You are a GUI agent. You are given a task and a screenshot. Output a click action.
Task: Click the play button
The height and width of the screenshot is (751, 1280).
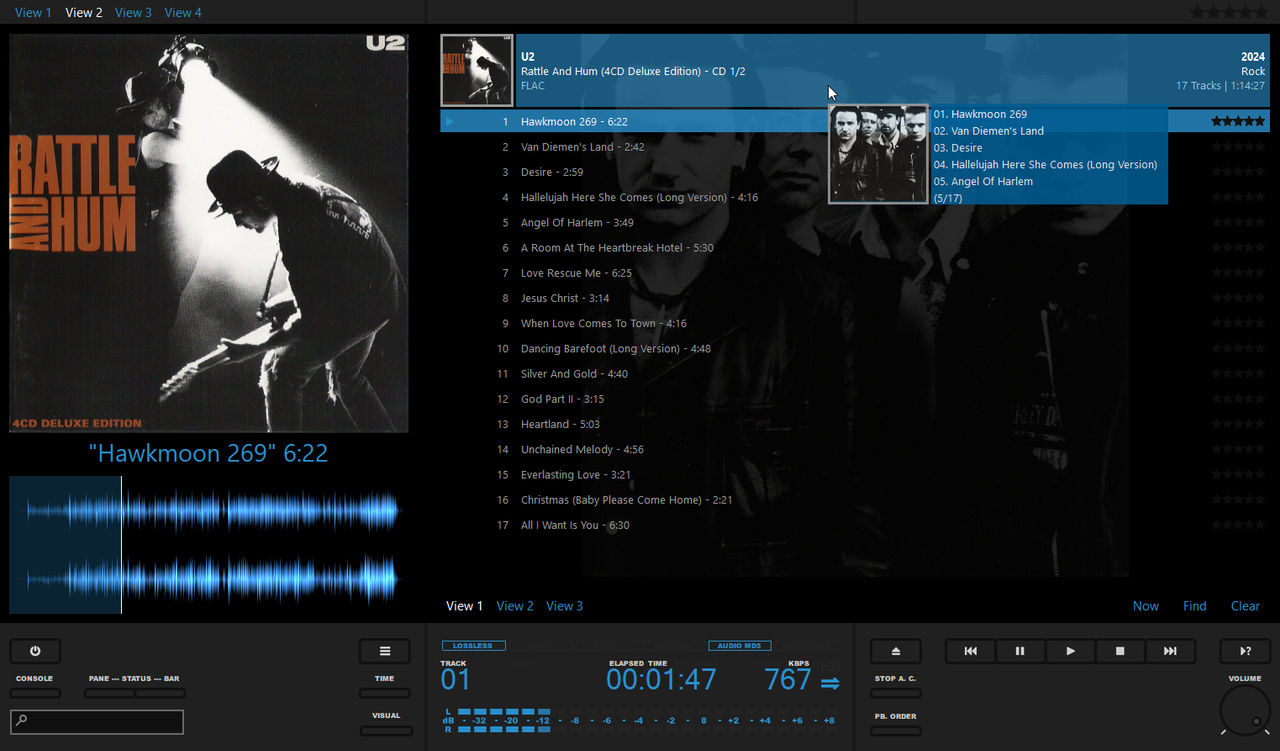coord(1070,651)
